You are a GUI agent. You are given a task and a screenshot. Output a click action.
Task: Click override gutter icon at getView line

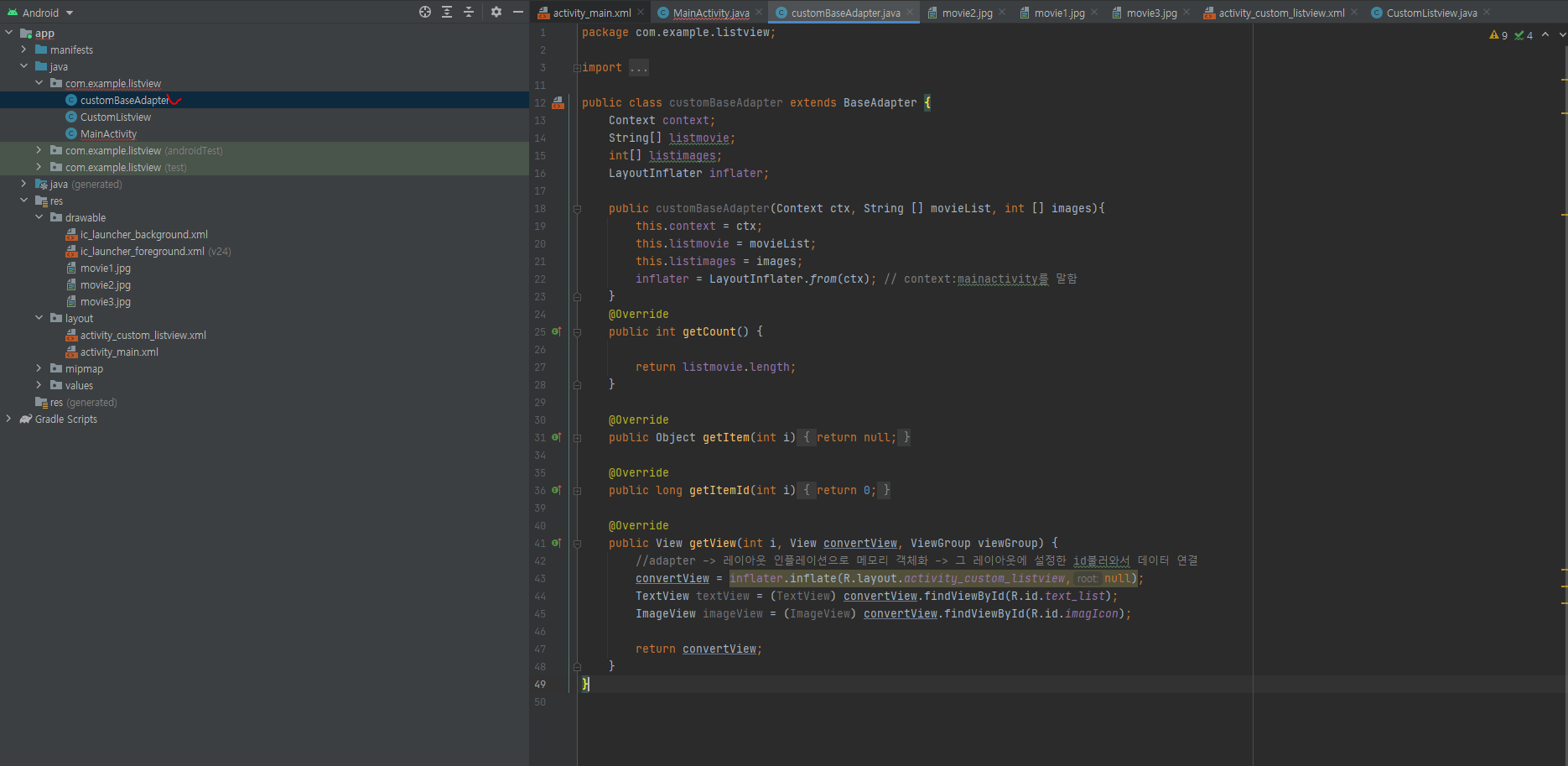pos(556,543)
